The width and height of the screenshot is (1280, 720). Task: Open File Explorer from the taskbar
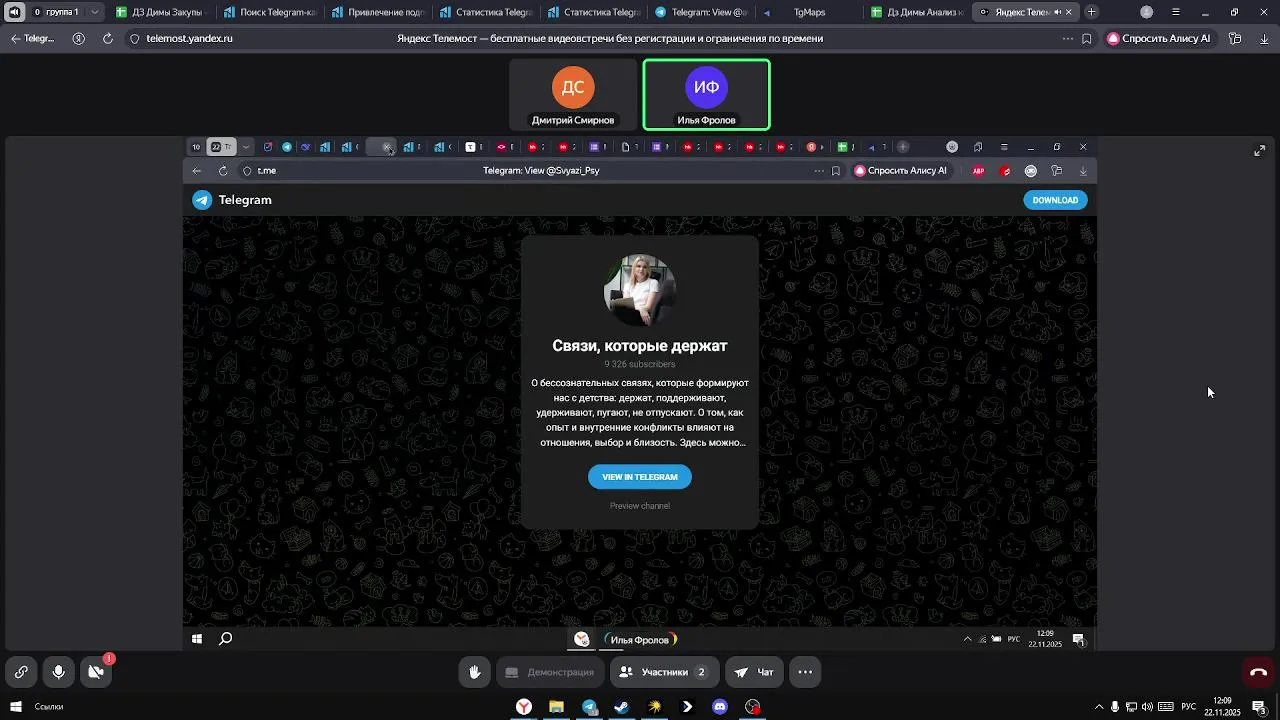tap(557, 707)
